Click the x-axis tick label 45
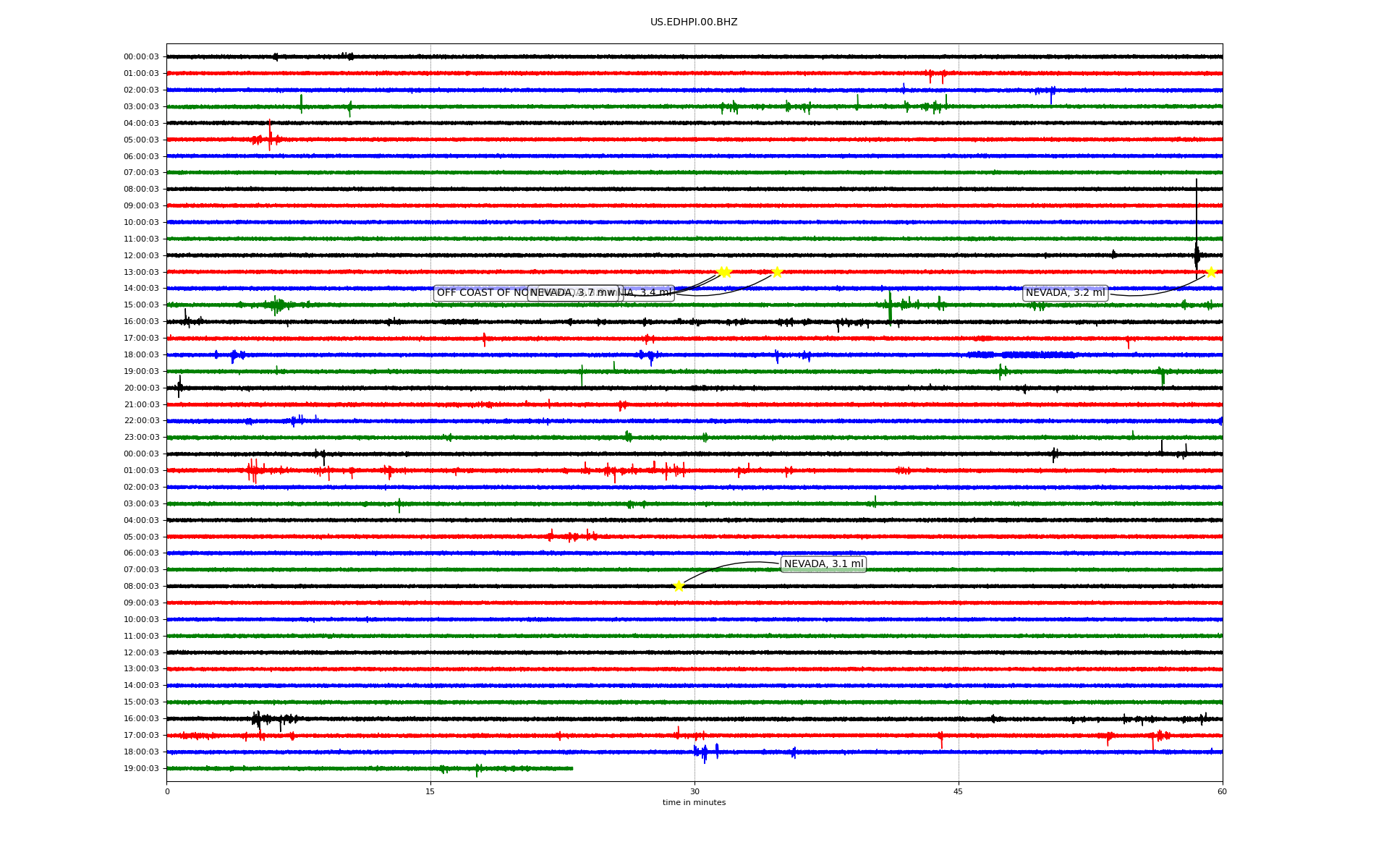The image size is (1389, 868). click(x=959, y=791)
